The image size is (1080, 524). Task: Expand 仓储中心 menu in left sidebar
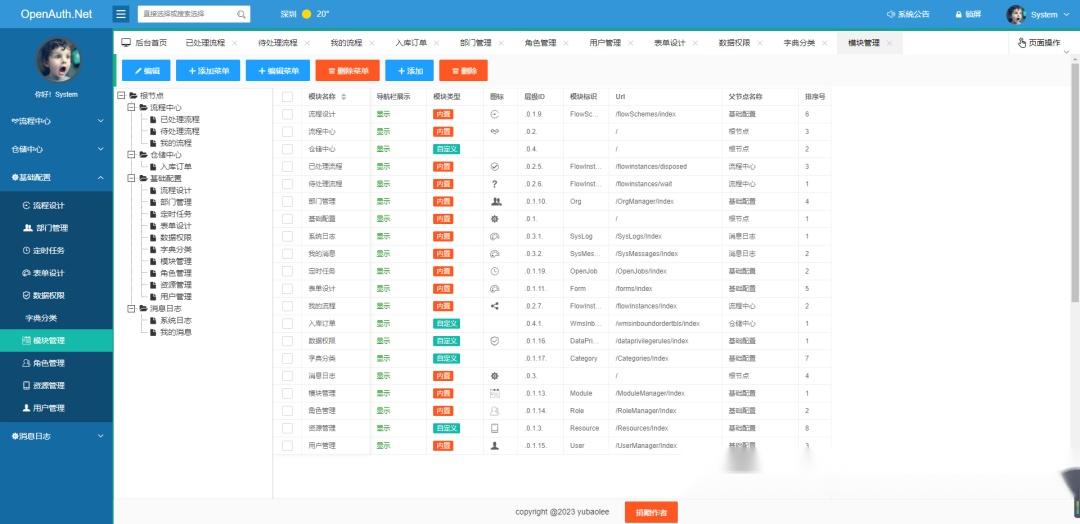click(56, 149)
